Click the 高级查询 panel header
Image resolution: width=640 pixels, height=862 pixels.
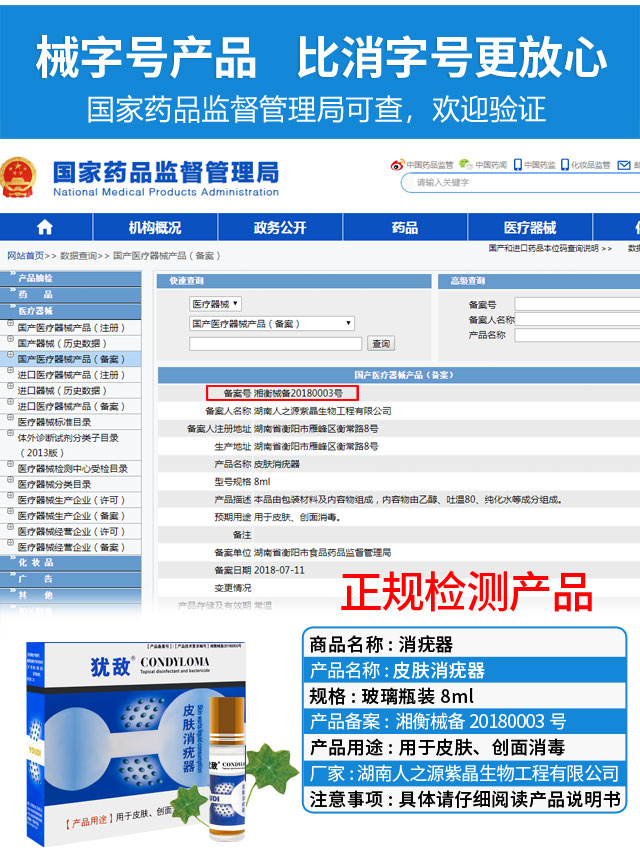click(x=539, y=281)
